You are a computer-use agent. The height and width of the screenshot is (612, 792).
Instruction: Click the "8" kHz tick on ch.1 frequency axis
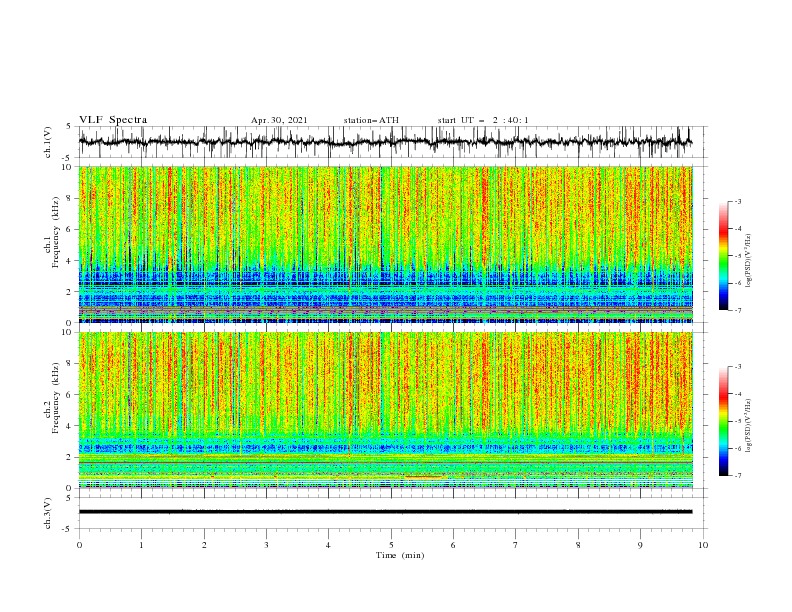69,198
